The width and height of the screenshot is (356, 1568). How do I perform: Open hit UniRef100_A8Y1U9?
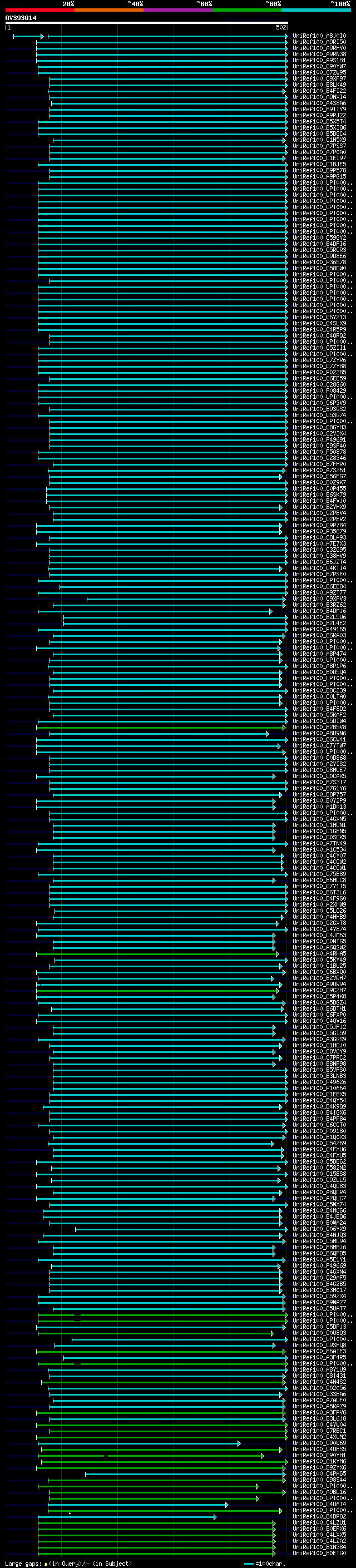click(x=319, y=1369)
